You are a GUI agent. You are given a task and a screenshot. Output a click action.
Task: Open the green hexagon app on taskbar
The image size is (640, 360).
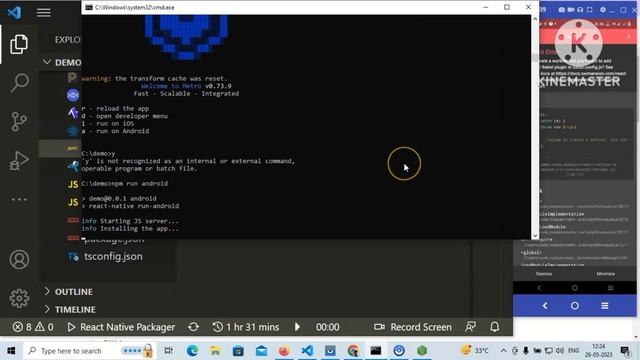[422, 351]
